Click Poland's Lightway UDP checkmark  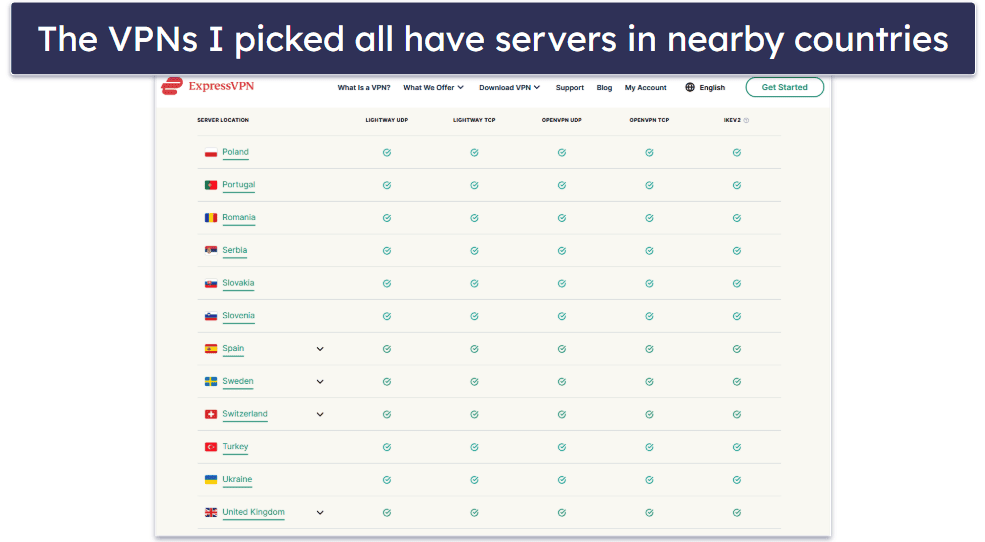coord(387,153)
